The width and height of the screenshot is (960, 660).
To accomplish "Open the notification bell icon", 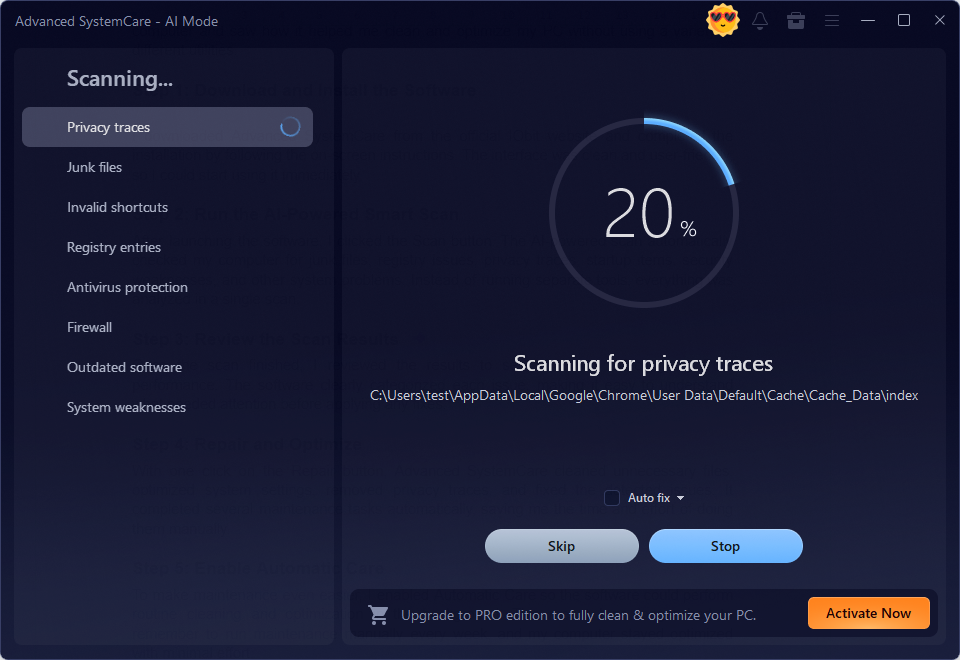I will coord(760,21).
